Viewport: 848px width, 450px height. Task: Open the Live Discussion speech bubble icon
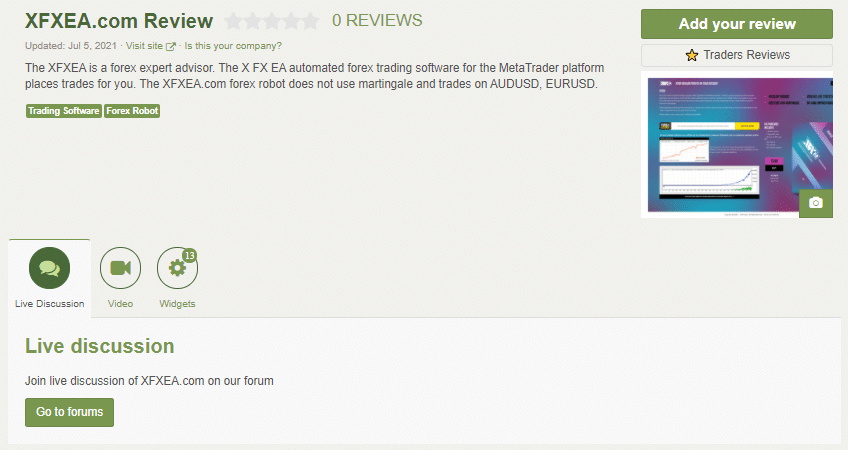[49, 268]
